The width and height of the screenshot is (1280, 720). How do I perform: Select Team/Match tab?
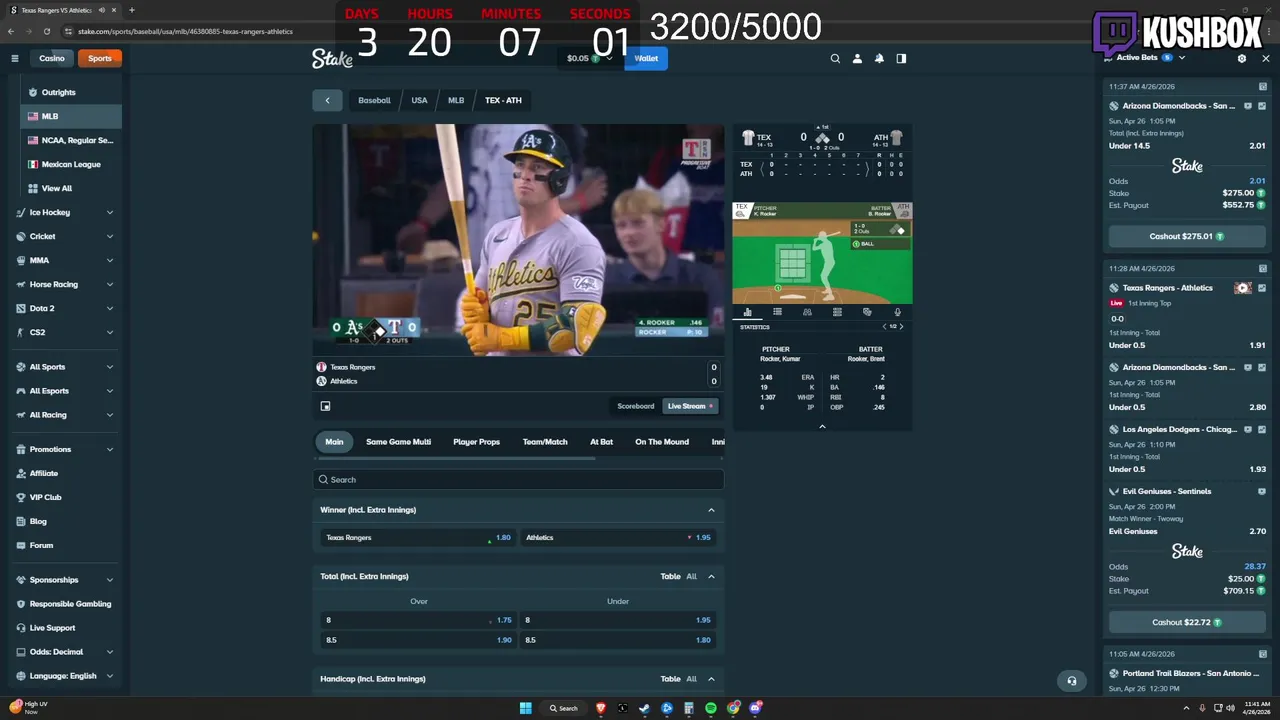tap(545, 442)
